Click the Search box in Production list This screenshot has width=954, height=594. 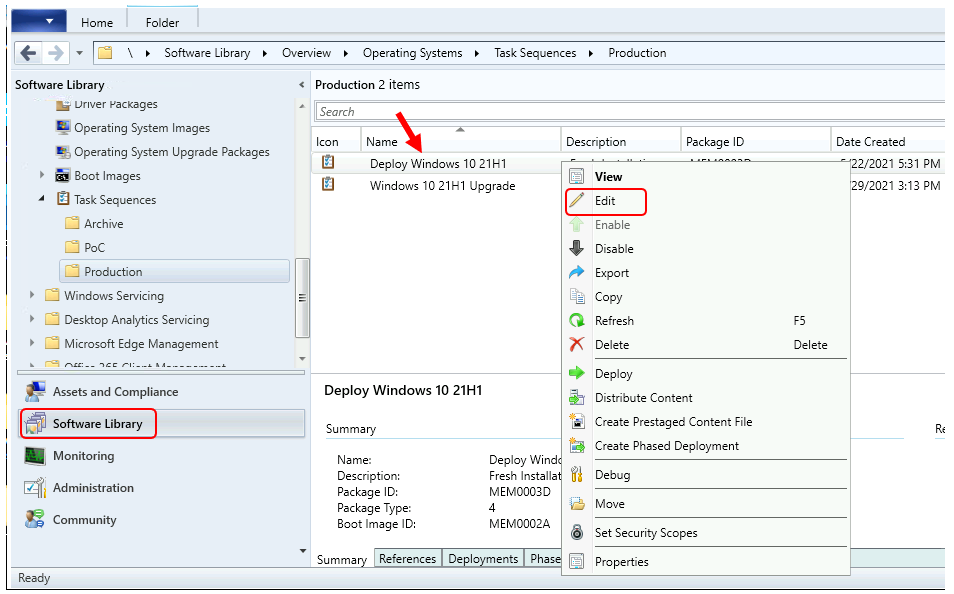tap(630, 111)
